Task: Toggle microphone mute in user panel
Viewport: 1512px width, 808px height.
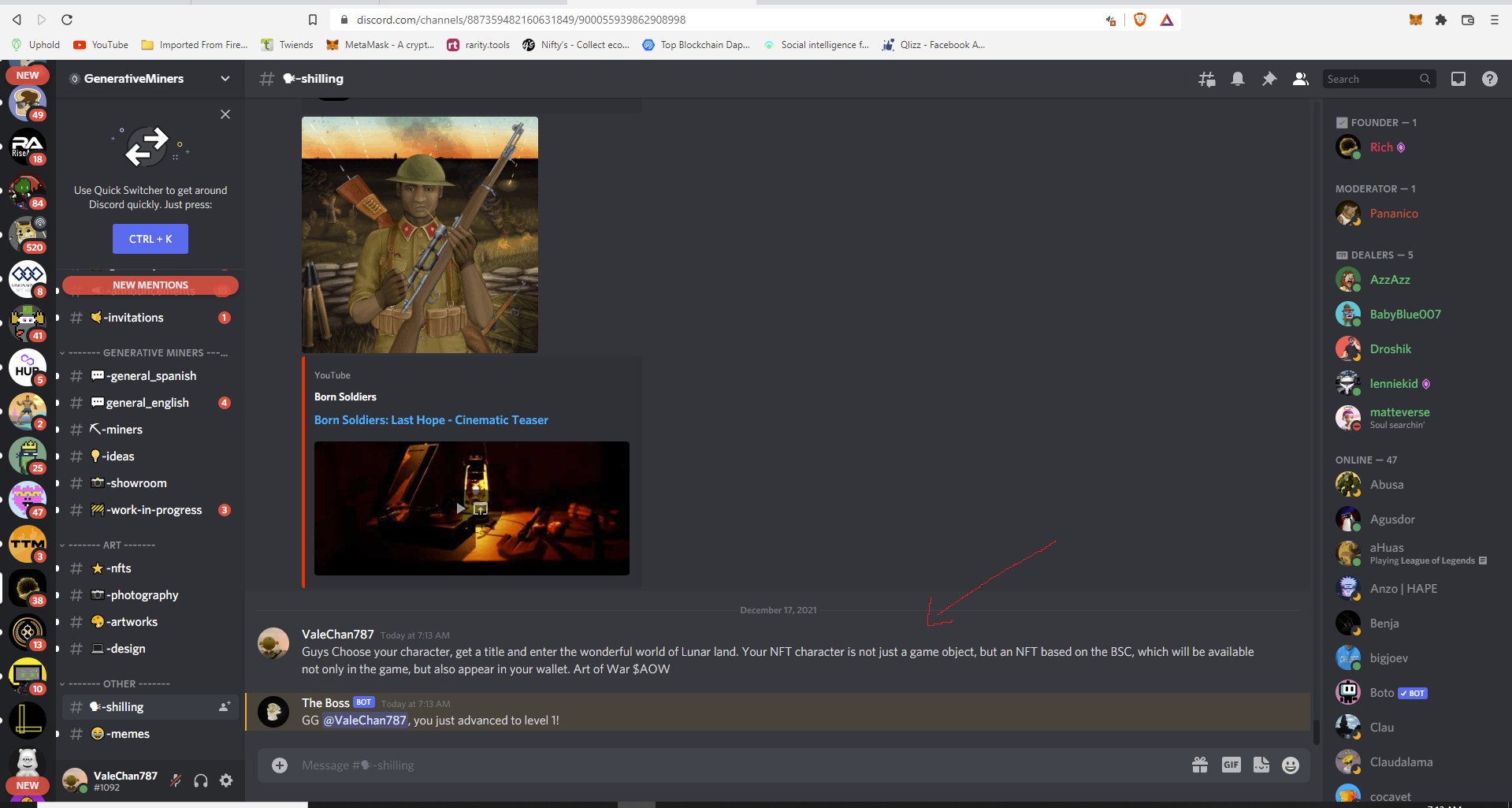Action: (176, 780)
